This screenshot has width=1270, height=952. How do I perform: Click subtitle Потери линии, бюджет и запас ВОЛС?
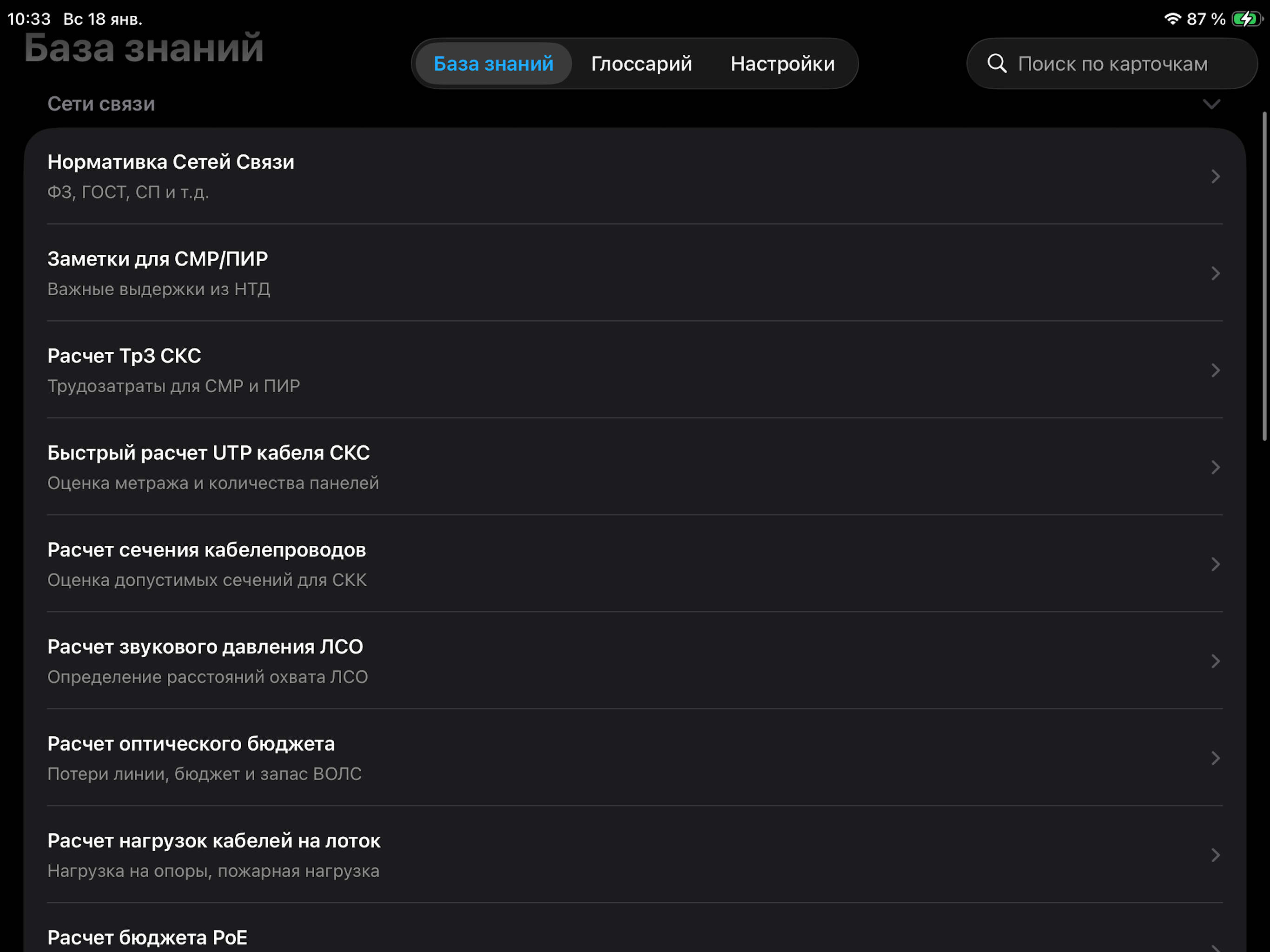click(x=205, y=774)
